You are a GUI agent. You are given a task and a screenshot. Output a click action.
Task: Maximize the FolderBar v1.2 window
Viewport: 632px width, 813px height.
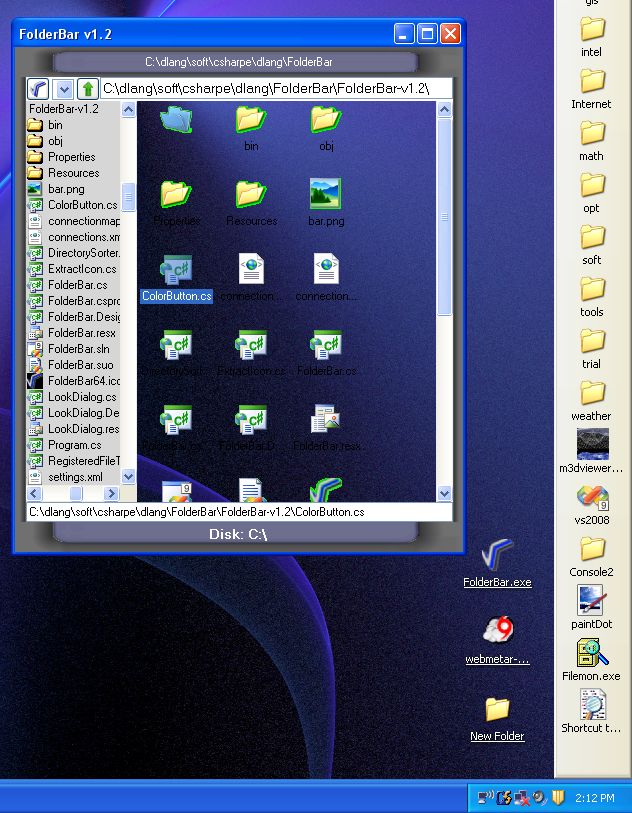click(x=427, y=34)
